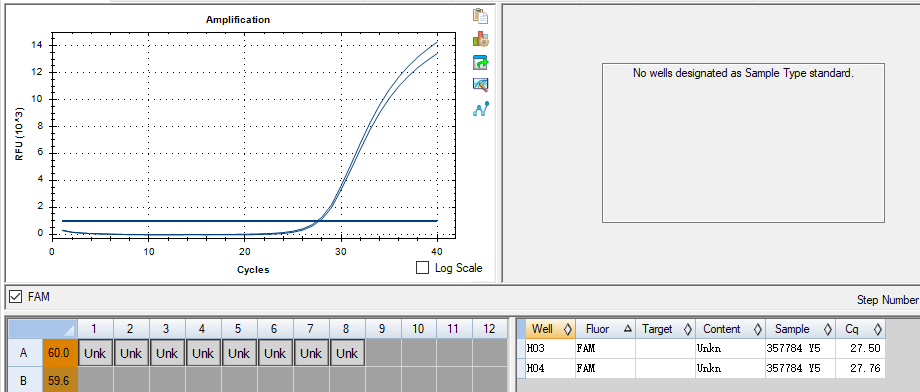Image resolution: width=920 pixels, height=392 pixels.
Task: Click the FAM fluor cell in H03 row
Action: [606, 349]
